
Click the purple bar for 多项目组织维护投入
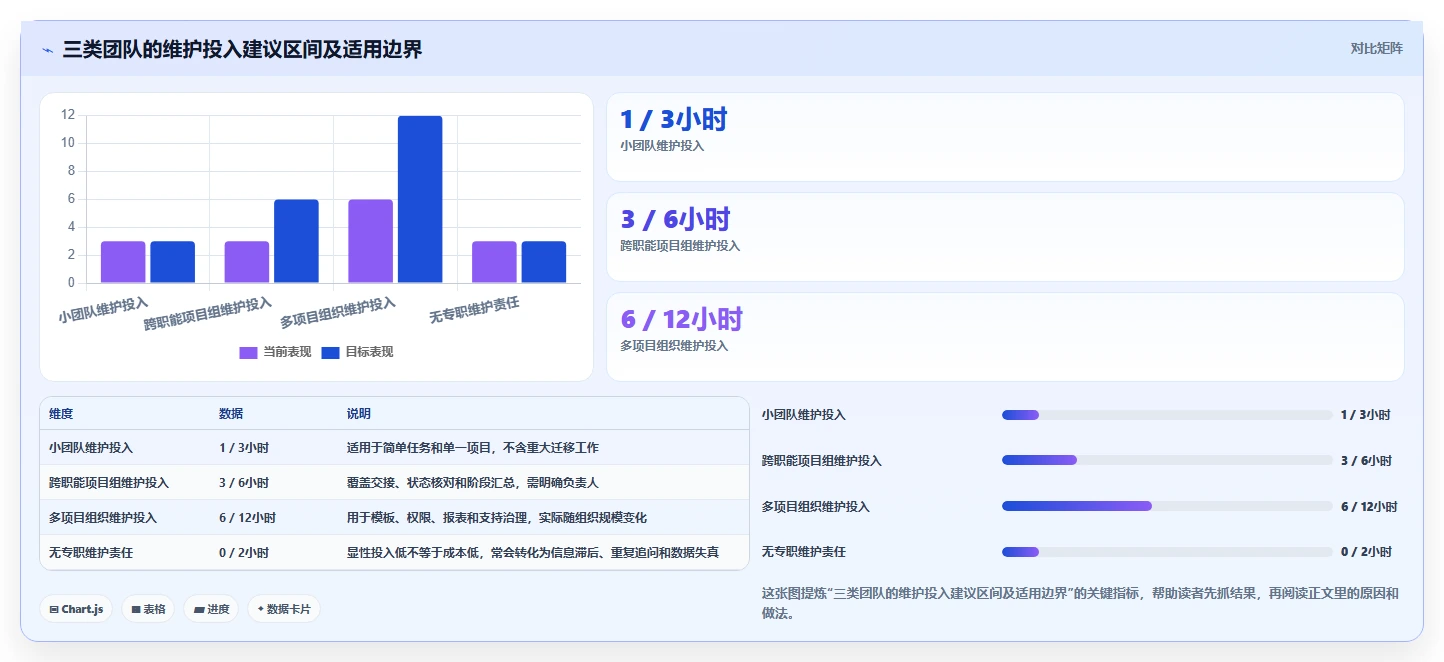tap(370, 241)
